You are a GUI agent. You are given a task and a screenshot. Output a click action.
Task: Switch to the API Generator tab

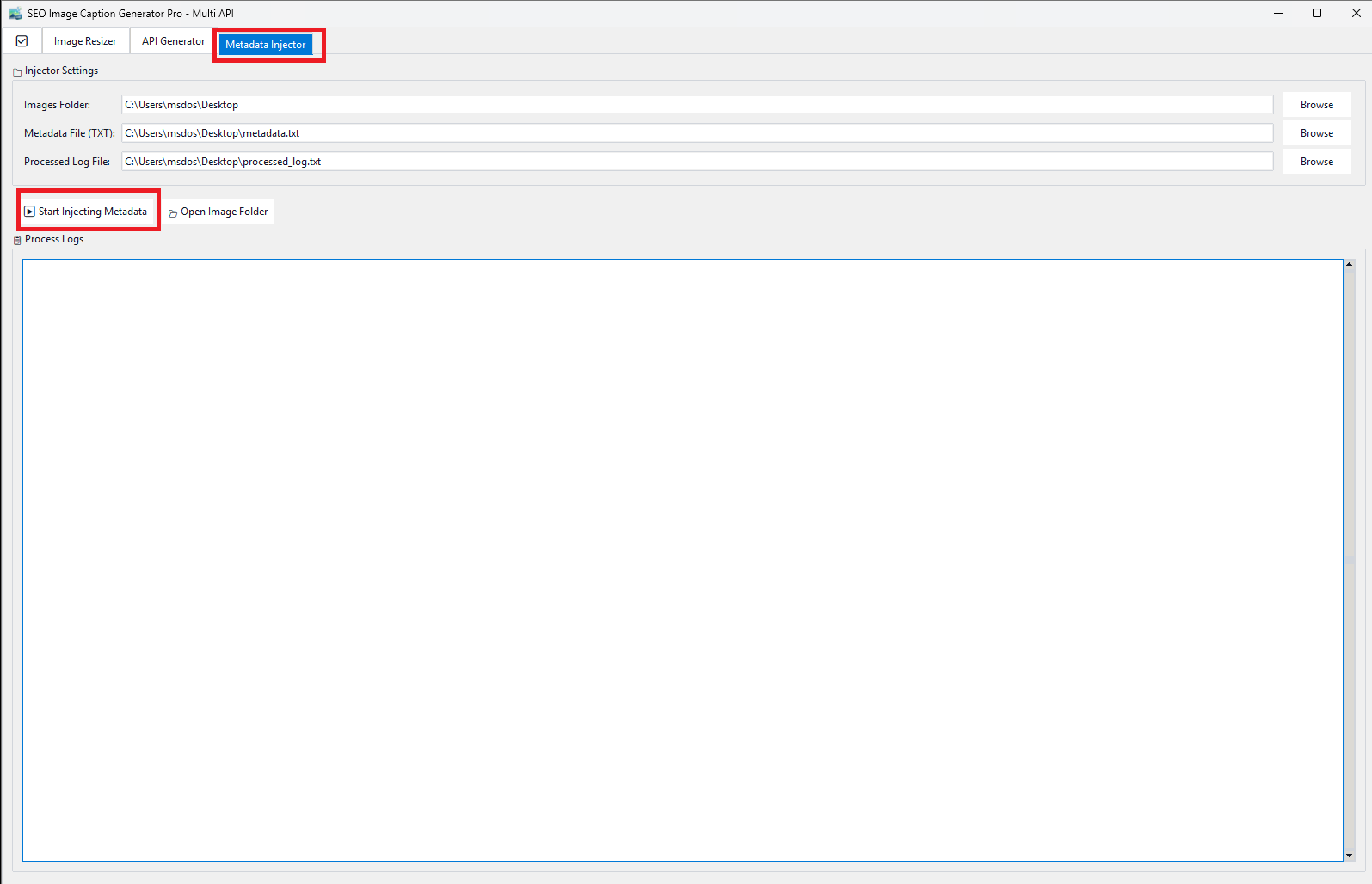pos(173,41)
